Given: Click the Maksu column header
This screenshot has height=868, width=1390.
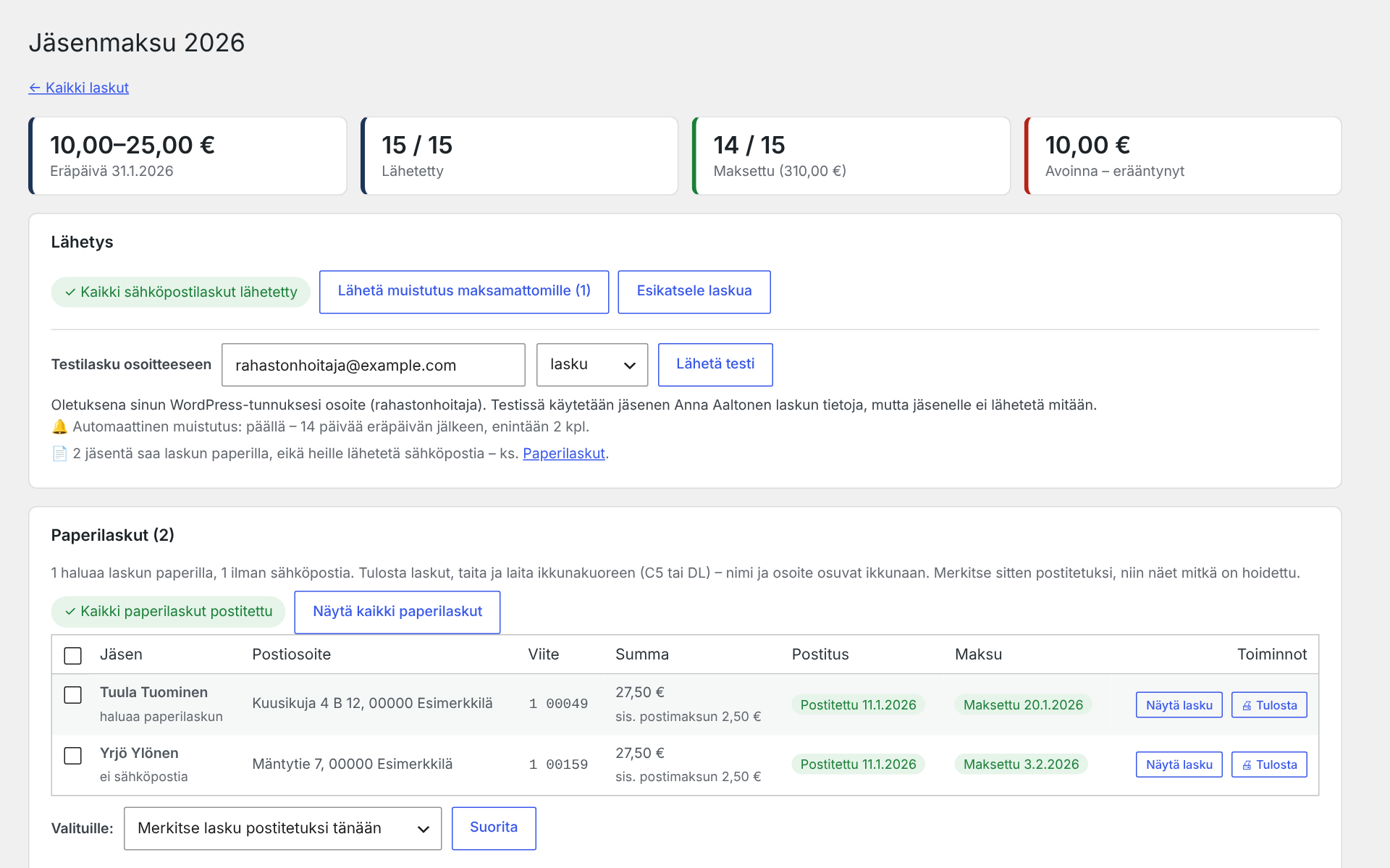Looking at the screenshot, I should coord(978,654).
